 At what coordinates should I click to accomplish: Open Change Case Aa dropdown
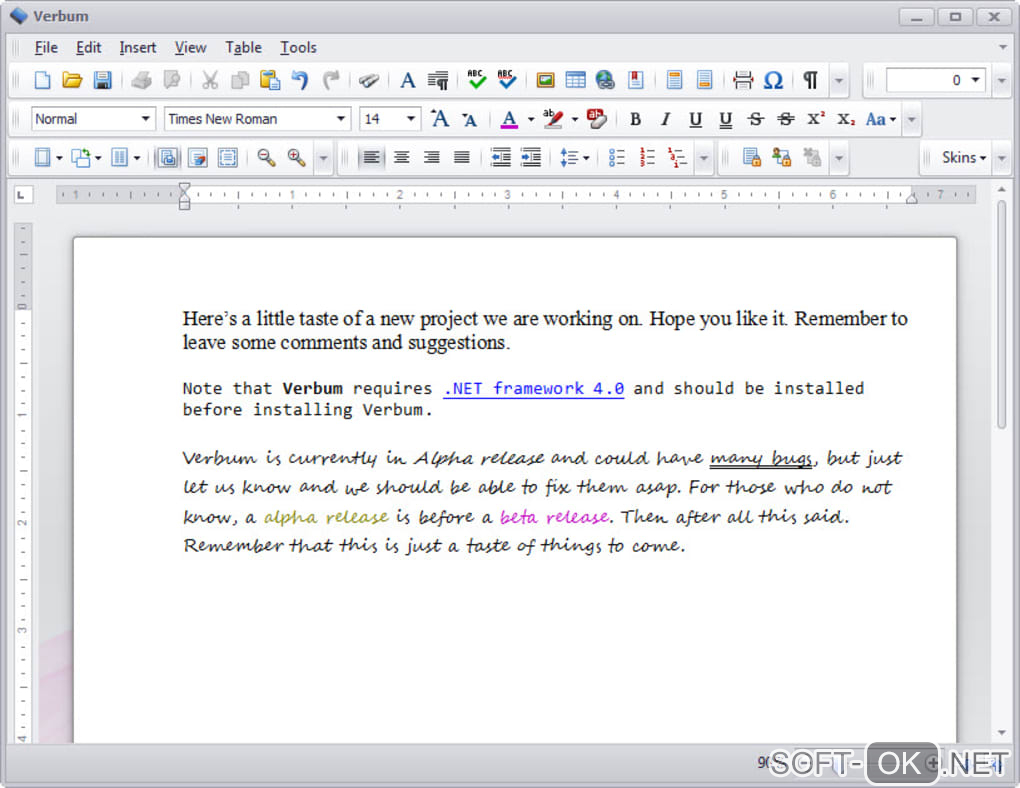pos(881,119)
